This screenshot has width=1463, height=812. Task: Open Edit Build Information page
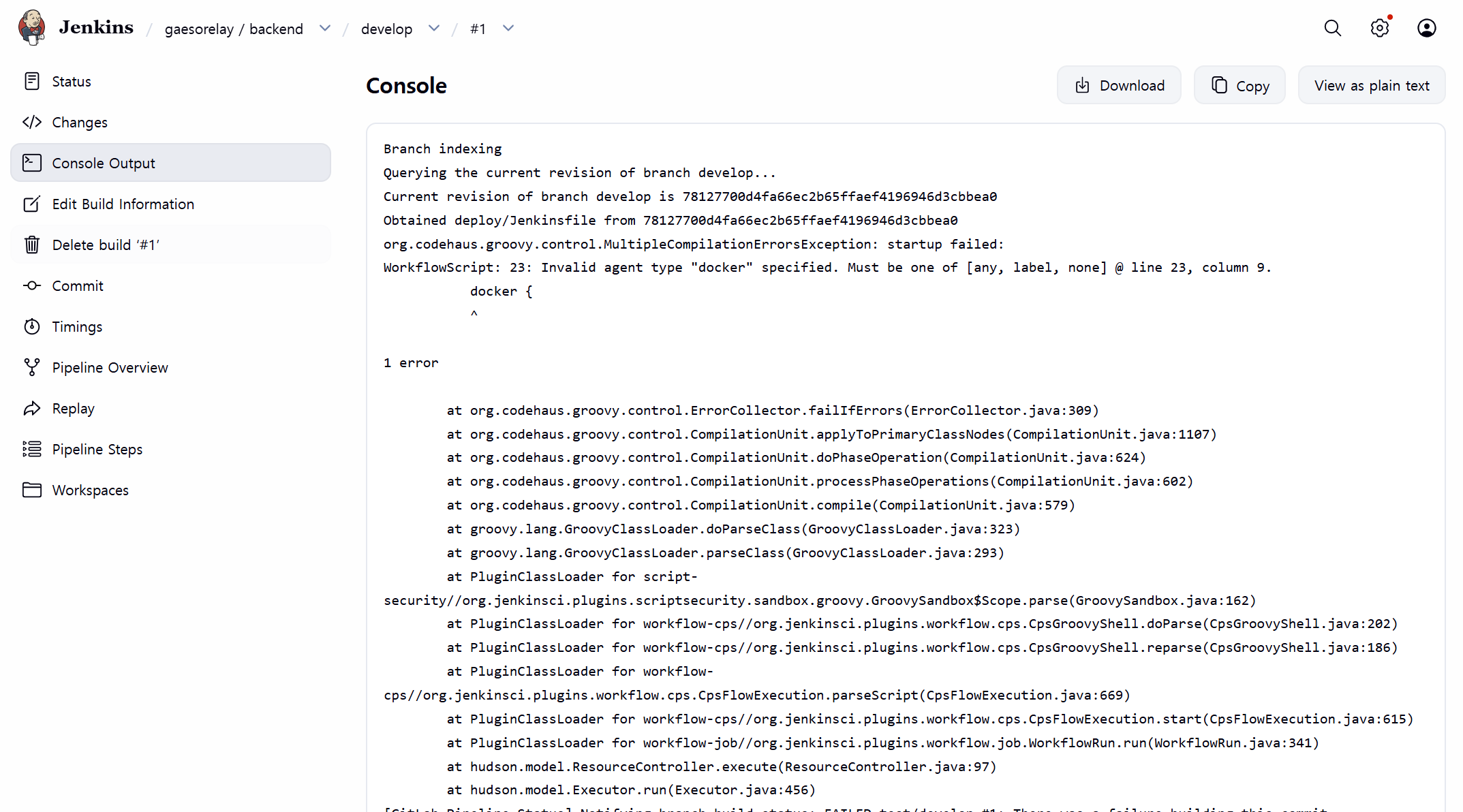123,204
